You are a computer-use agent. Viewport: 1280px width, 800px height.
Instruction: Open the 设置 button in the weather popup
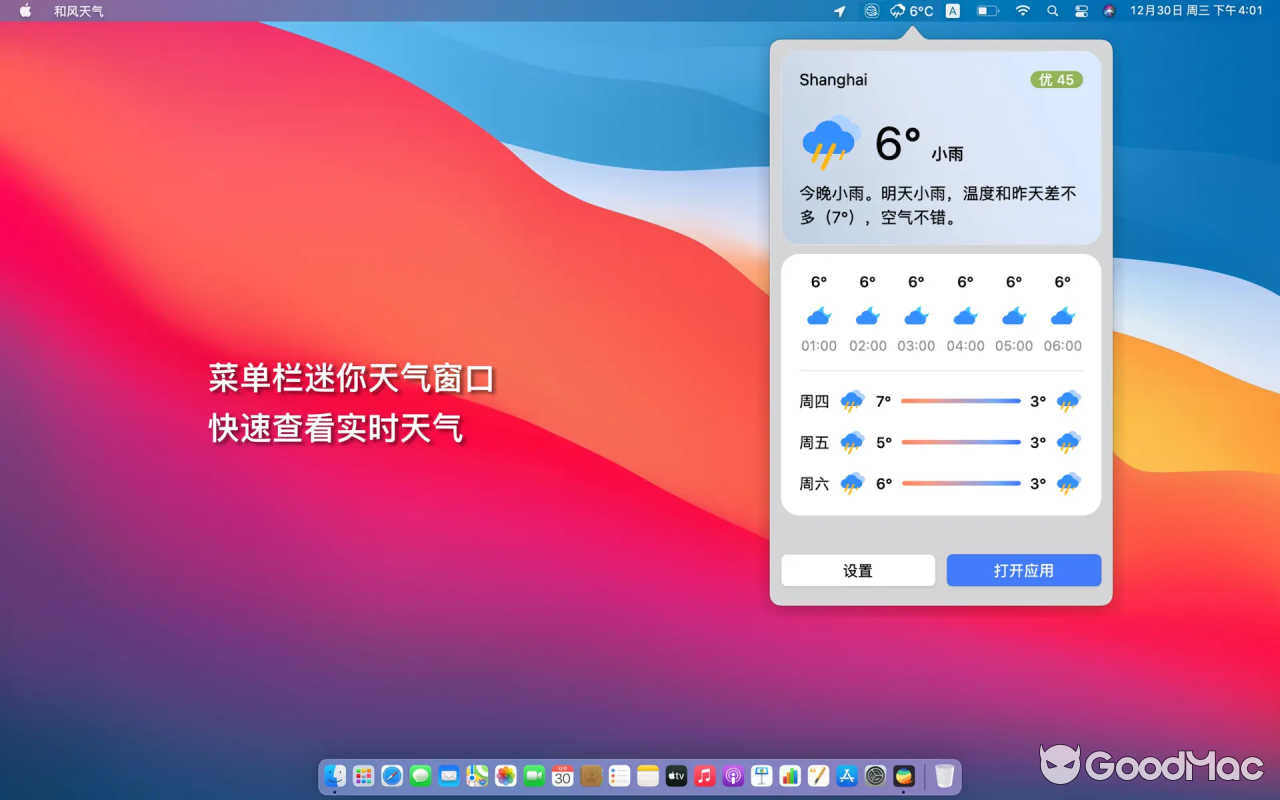click(x=857, y=570)
